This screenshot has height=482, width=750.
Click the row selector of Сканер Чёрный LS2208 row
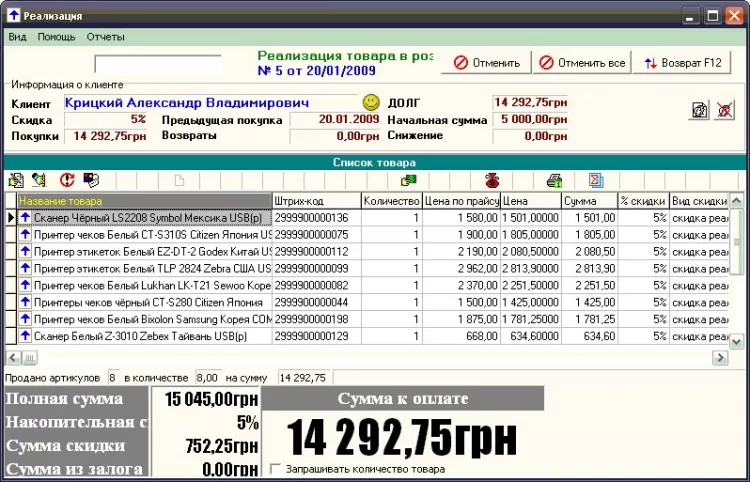[11, 218]
